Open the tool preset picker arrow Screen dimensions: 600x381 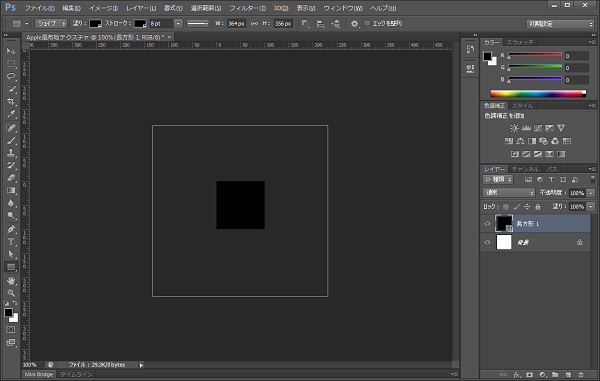pyautogui.click(x=27, y=24)
